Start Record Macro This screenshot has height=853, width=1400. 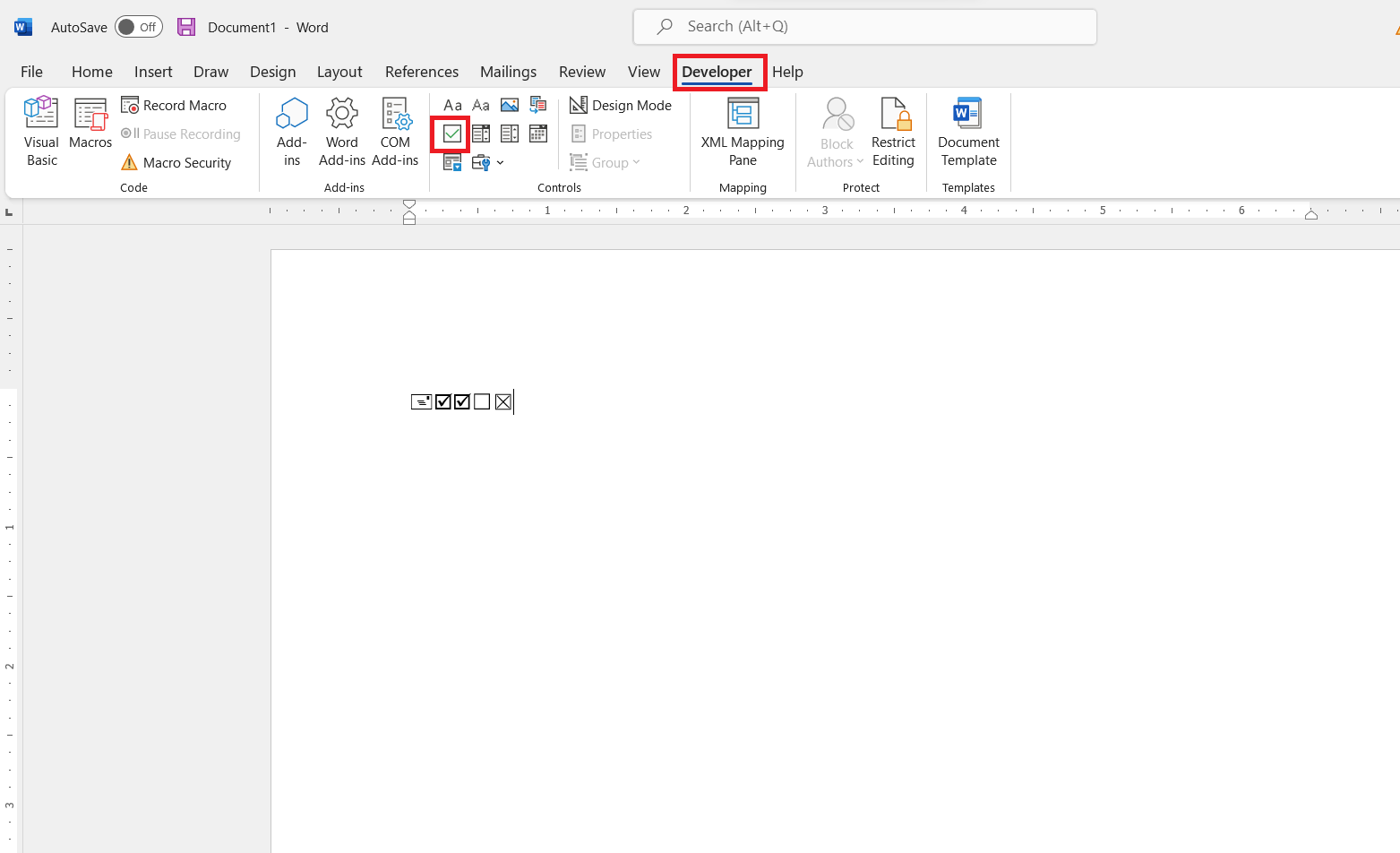tap(174, 106)
